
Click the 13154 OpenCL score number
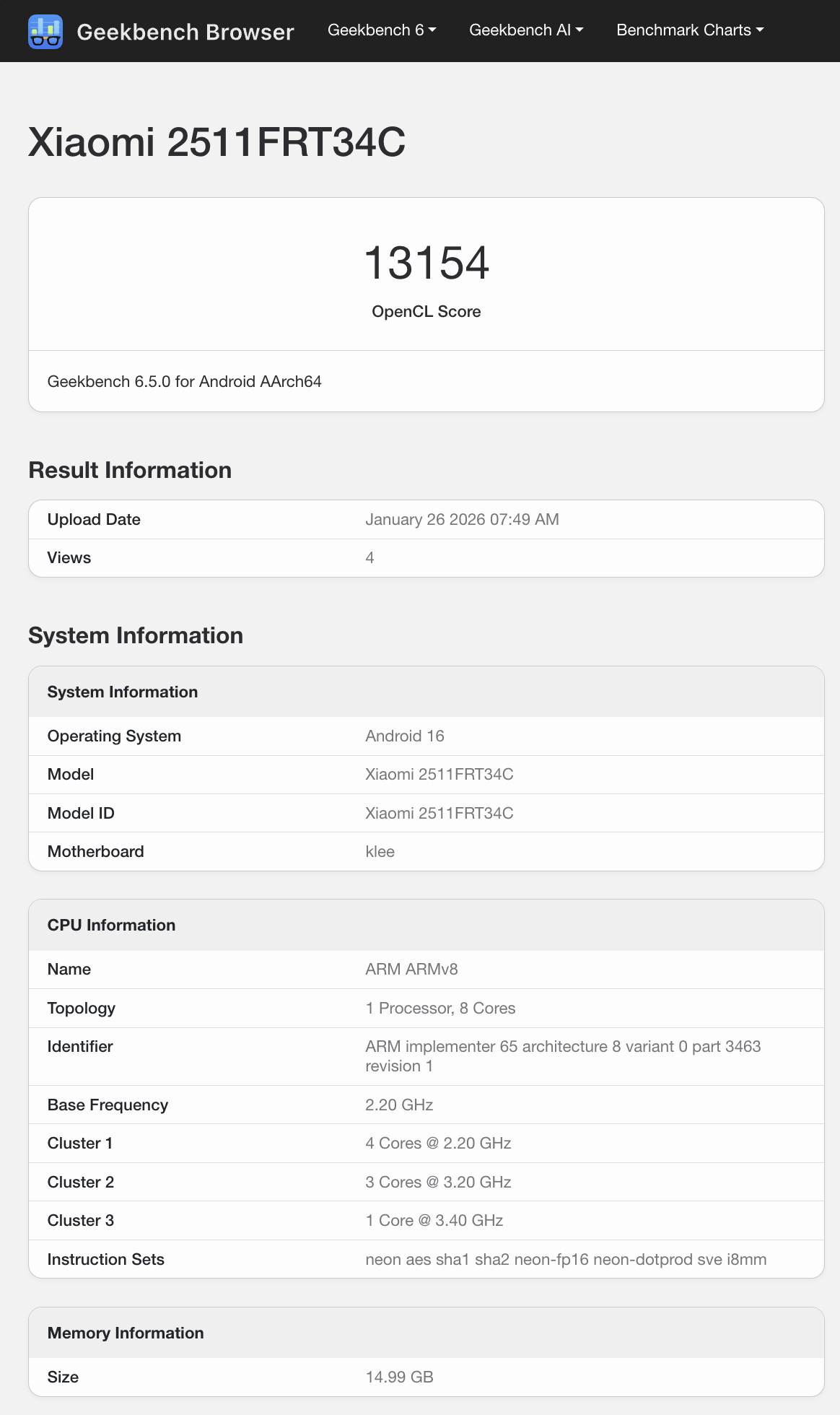(x=426, y=263)
